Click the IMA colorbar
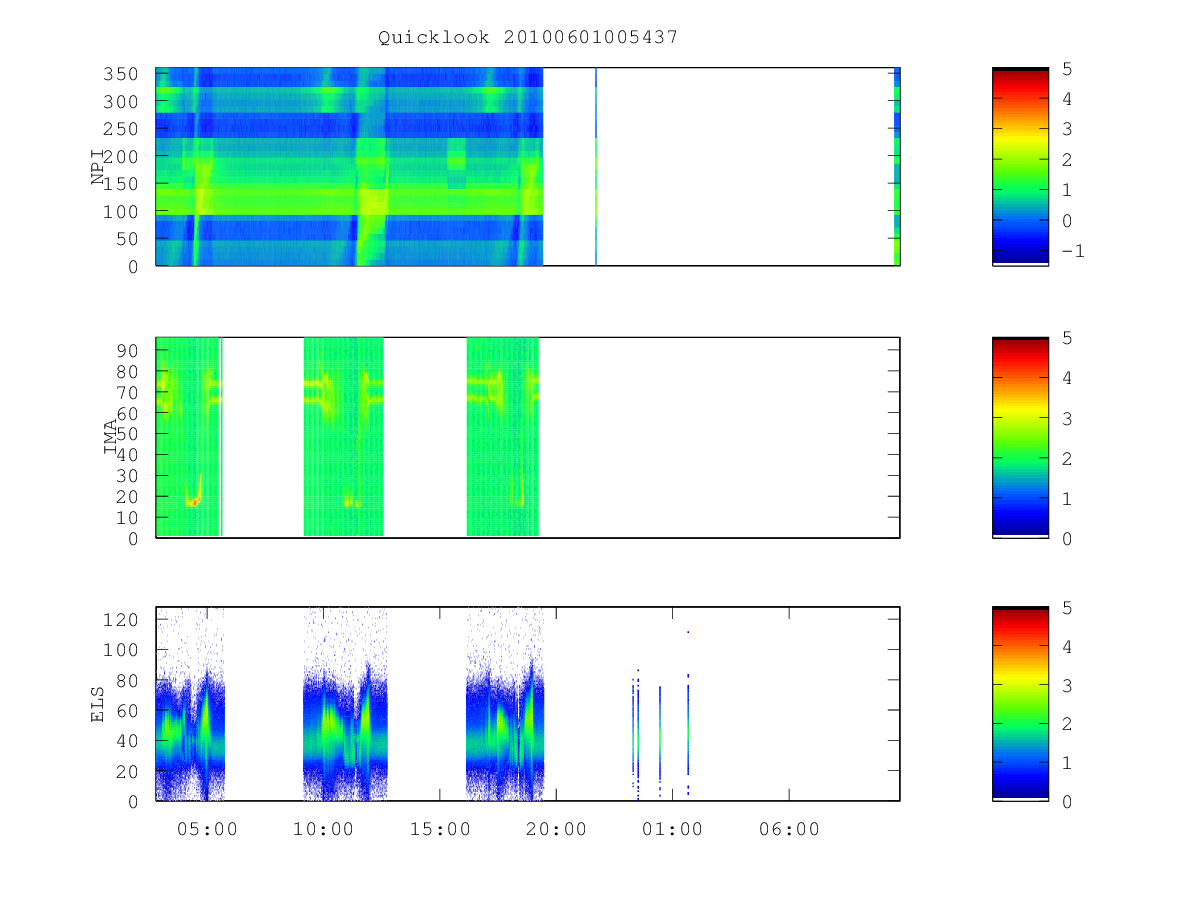The width and height of the screenshot is (1200, 900). point(1020,438)
